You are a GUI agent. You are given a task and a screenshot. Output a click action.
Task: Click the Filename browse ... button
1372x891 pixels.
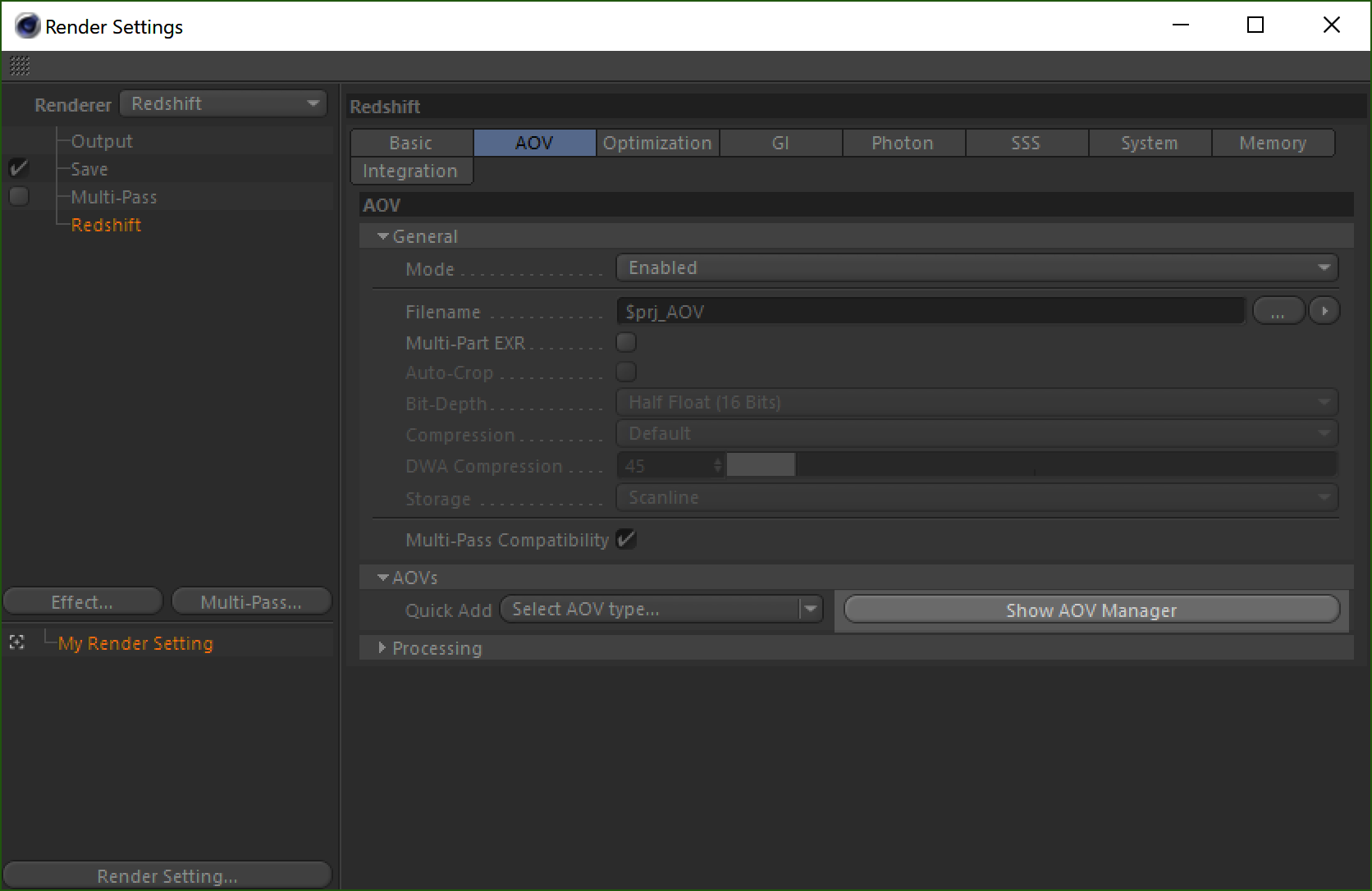pos(1278,311)
